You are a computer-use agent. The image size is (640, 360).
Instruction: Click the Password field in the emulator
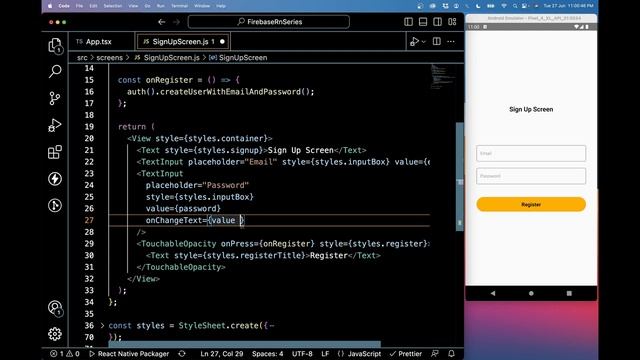coord(531,176)
